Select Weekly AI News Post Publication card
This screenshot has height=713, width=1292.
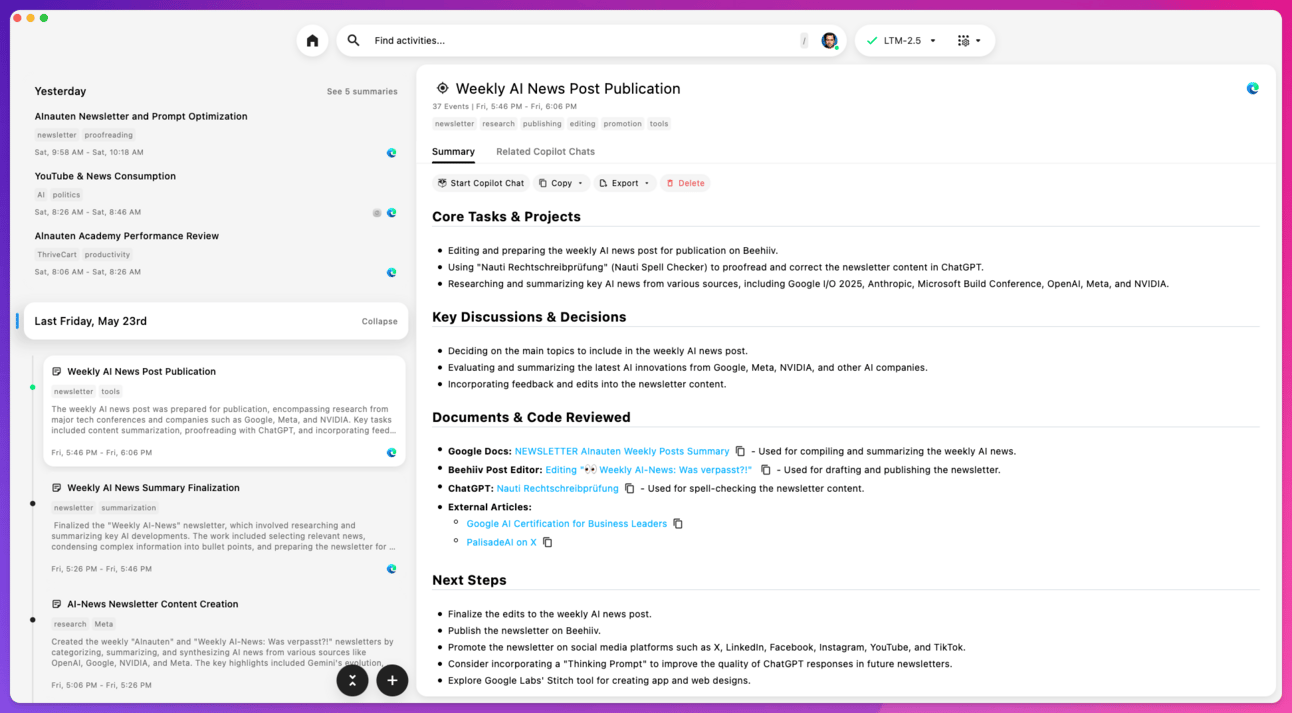[x=224, y=411]
